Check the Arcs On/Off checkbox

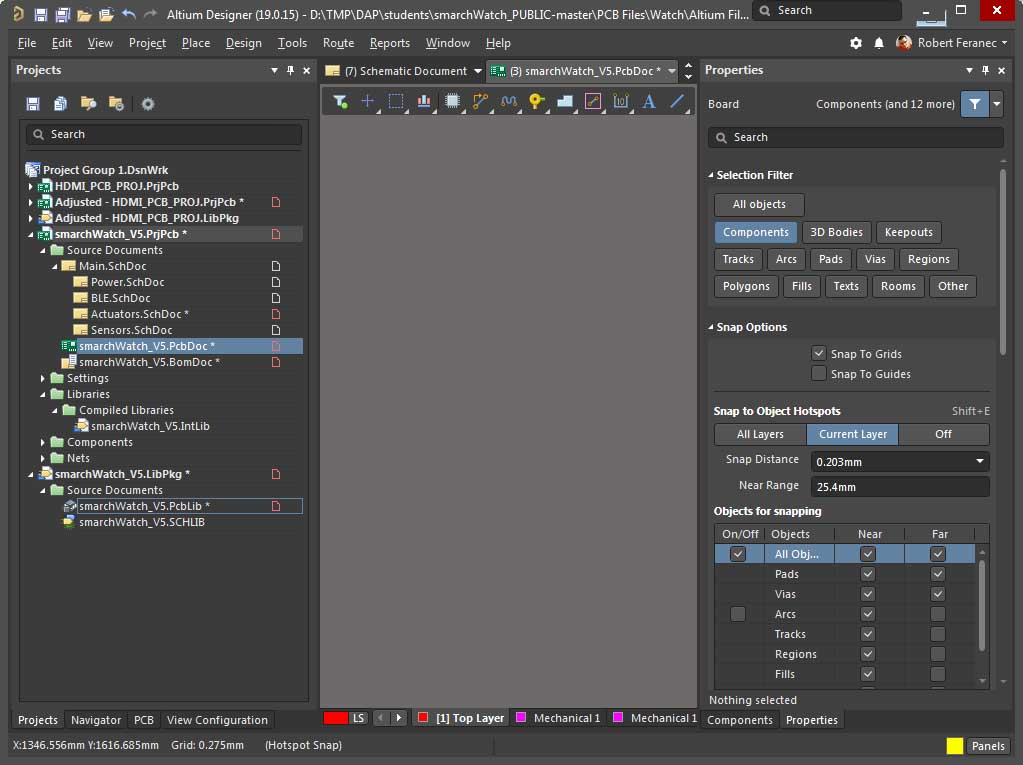[x=738, y=614]
